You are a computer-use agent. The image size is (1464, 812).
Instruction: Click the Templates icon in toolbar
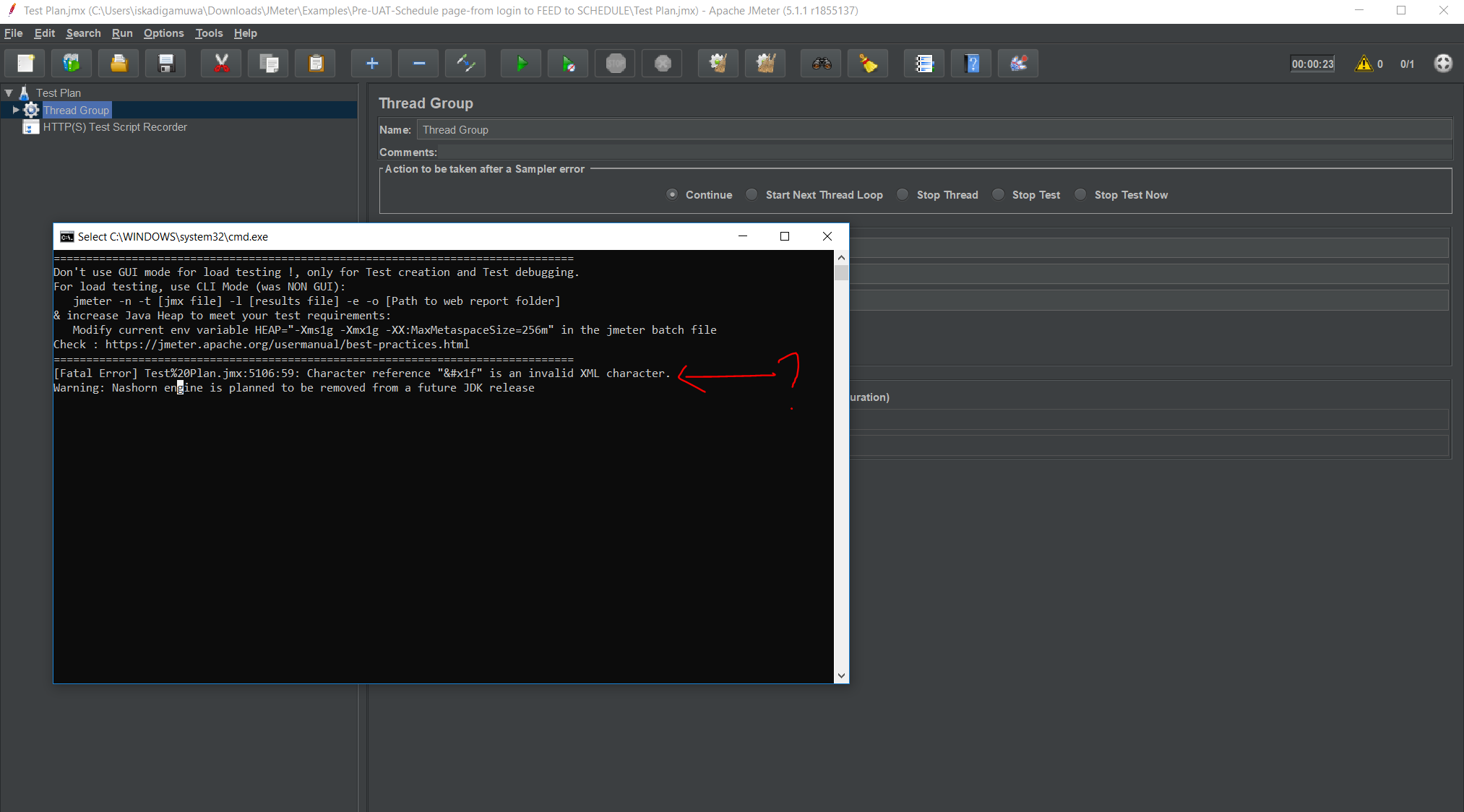pos(72,64)
